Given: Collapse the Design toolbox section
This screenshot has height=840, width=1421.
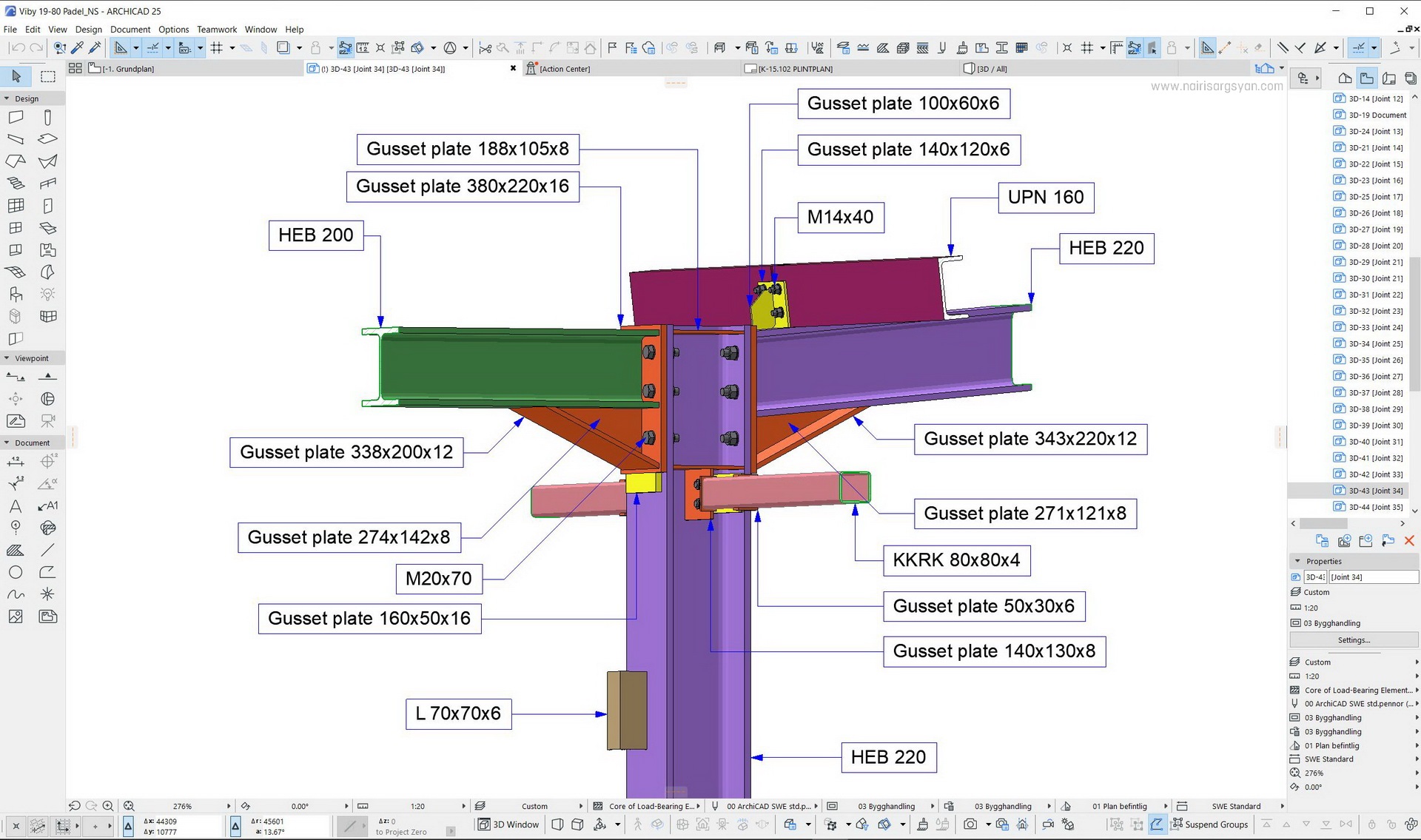Looking at the screenshot, I should (x=7, y=98).
